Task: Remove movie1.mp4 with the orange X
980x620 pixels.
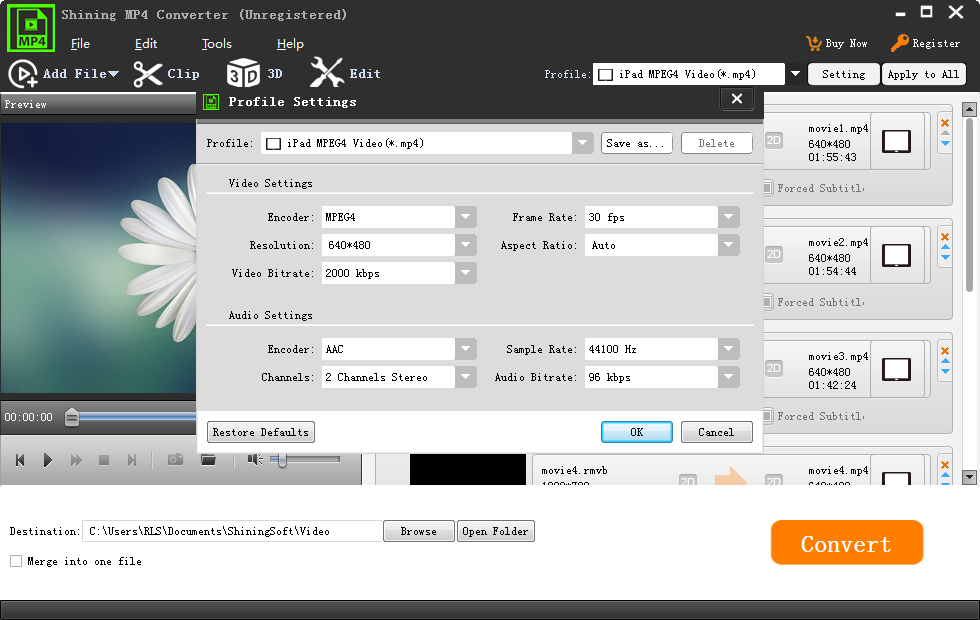Action: (945, 123)
